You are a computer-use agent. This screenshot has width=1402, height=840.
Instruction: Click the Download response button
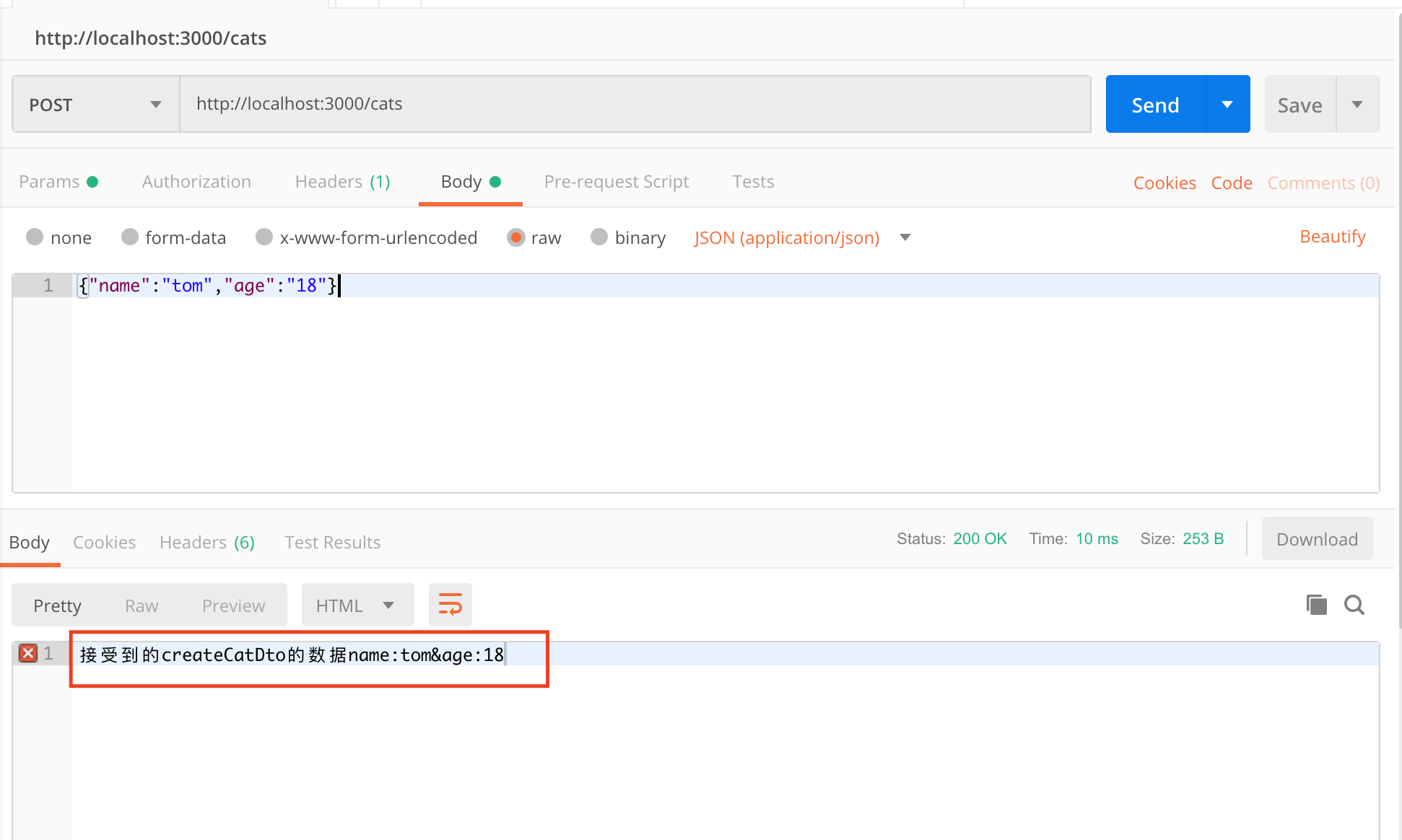[x=1318, y=539]
